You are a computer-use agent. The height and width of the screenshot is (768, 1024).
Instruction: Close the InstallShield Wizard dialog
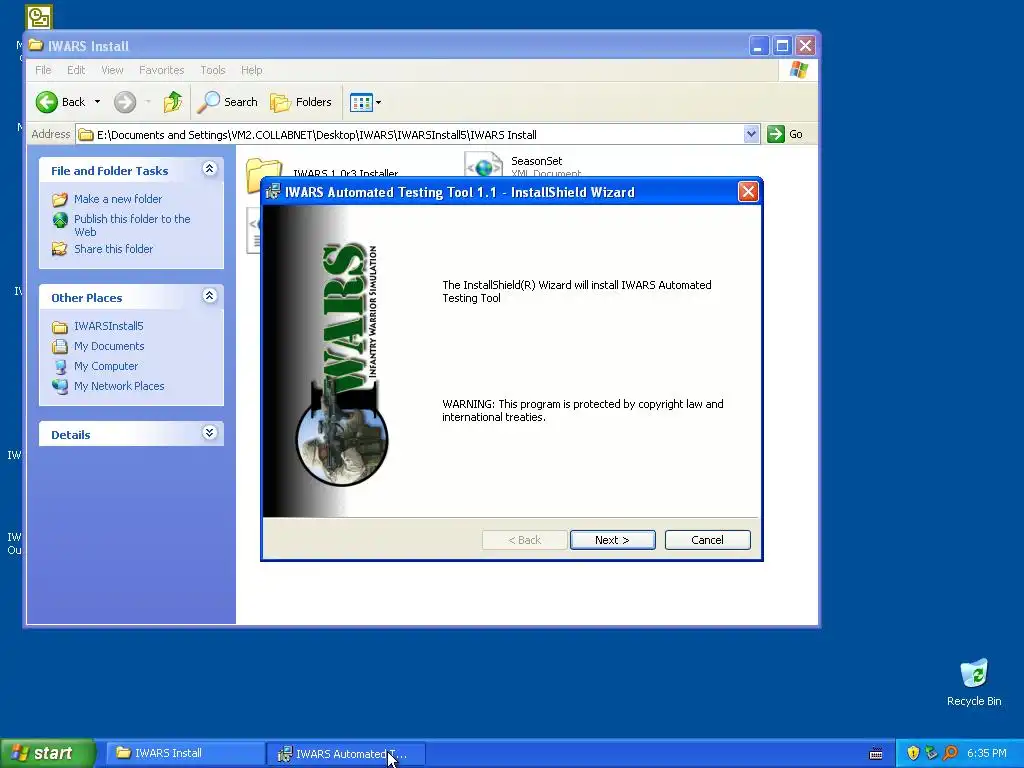tap(748, 192)
